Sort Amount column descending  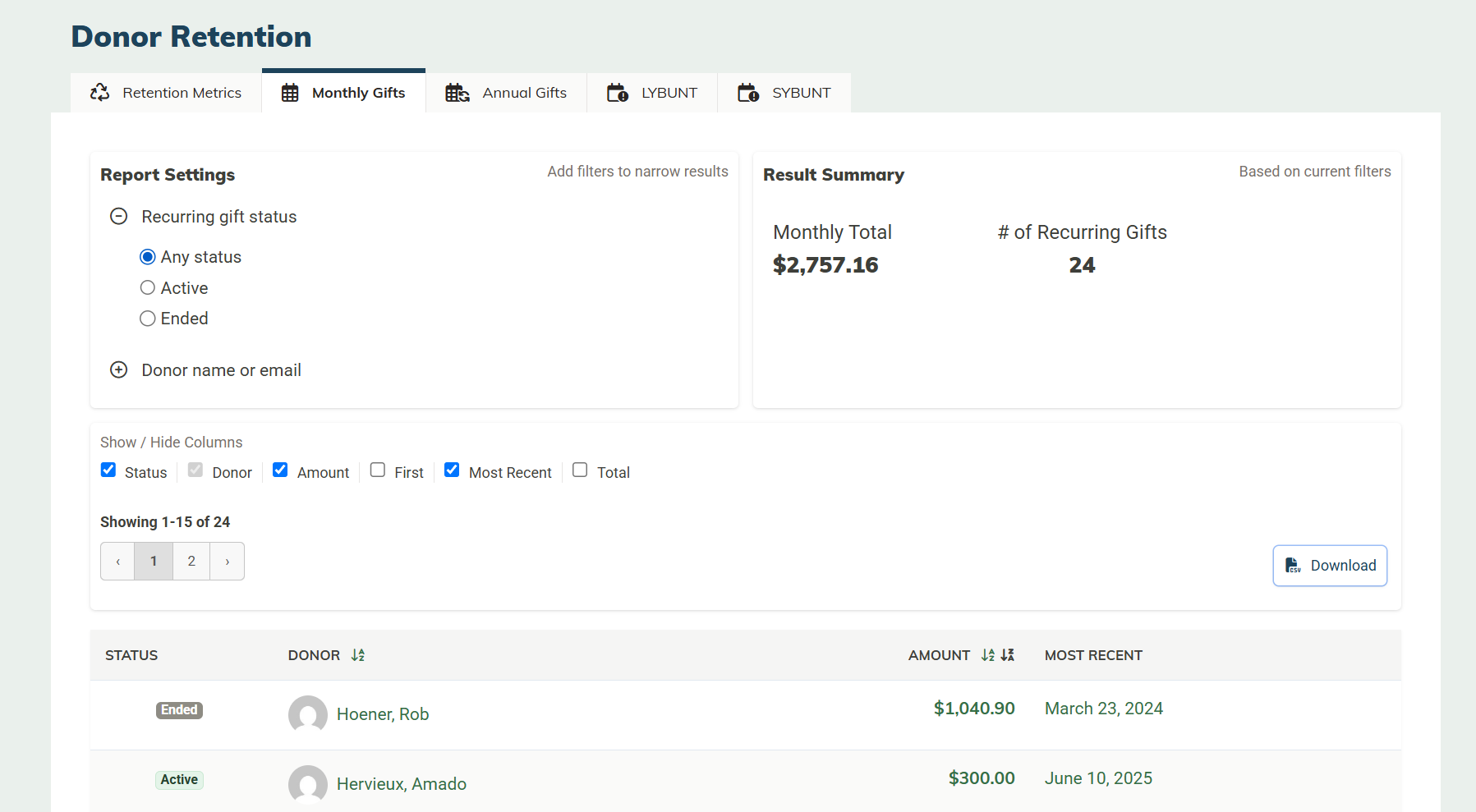[1008, 655]
